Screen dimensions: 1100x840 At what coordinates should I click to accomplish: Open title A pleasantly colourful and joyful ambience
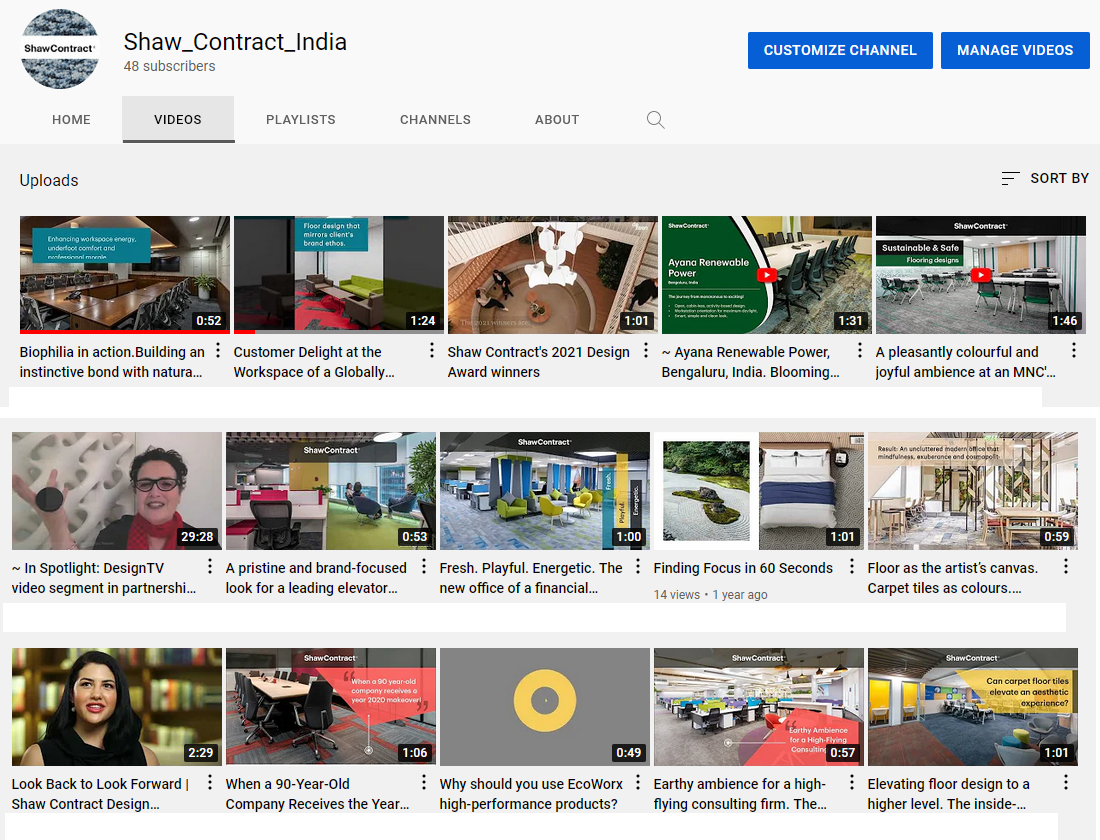tap(965, 362)
